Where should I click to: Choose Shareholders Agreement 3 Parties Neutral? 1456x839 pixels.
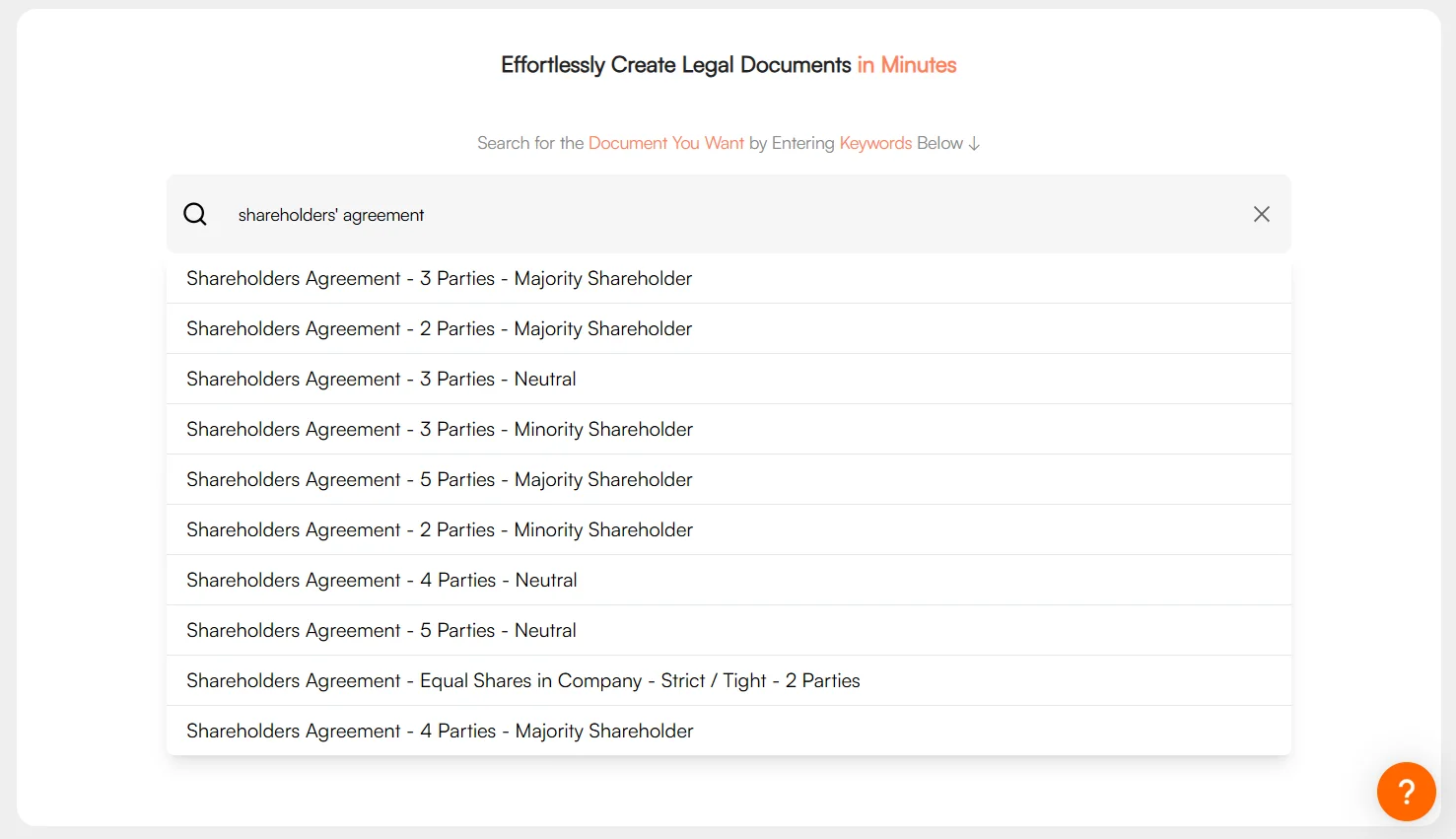381,380
